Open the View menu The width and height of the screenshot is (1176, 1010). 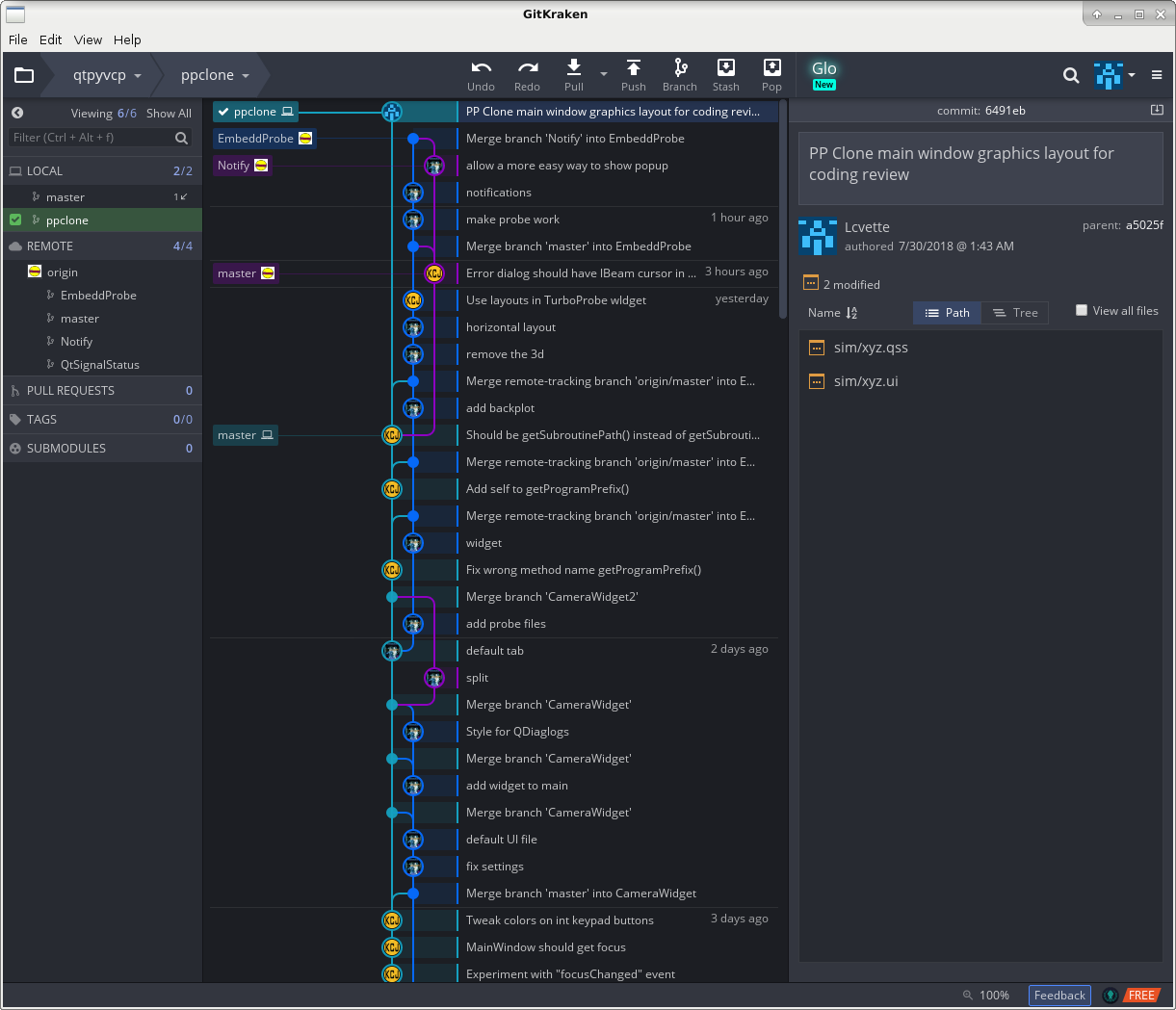[88, 39]
